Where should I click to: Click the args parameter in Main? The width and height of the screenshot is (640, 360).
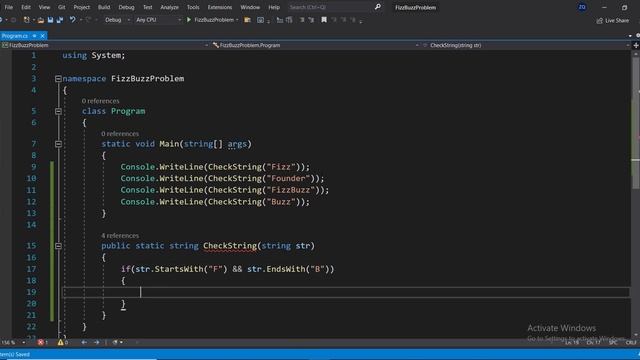pyautogui.click(x=237, y=144)
